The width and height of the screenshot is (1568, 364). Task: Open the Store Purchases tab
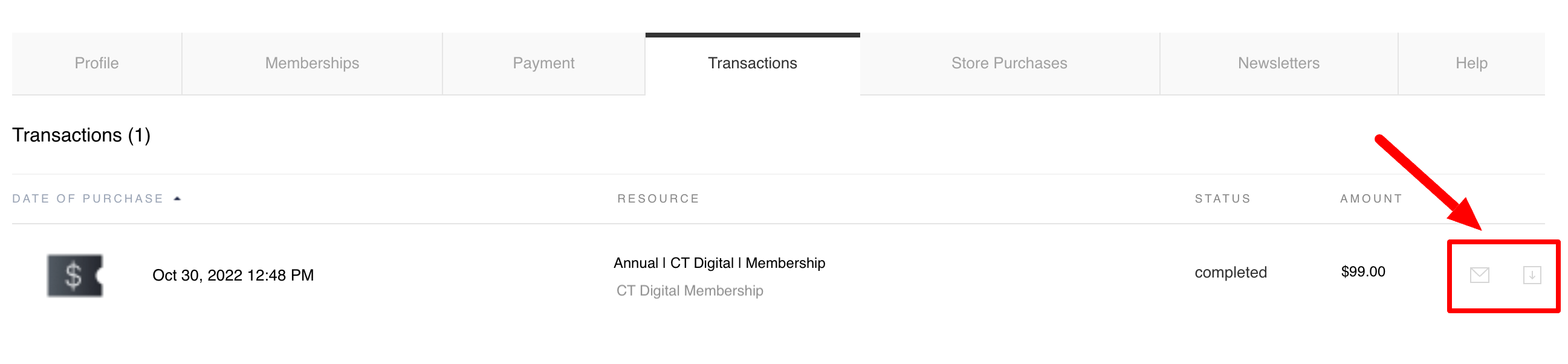[1009, 63]
